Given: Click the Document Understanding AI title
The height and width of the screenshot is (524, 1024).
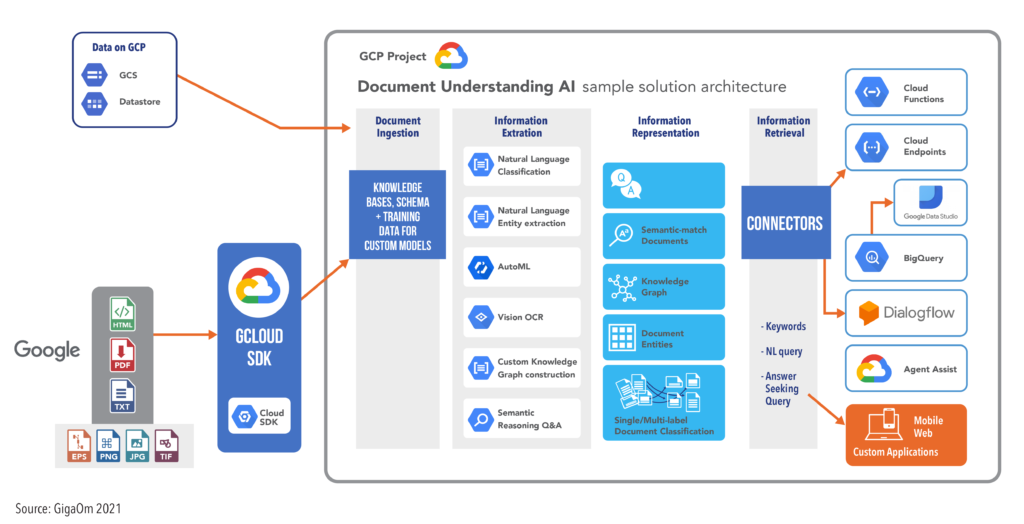Looking at the screenshot, I should [x=466, y=87].
